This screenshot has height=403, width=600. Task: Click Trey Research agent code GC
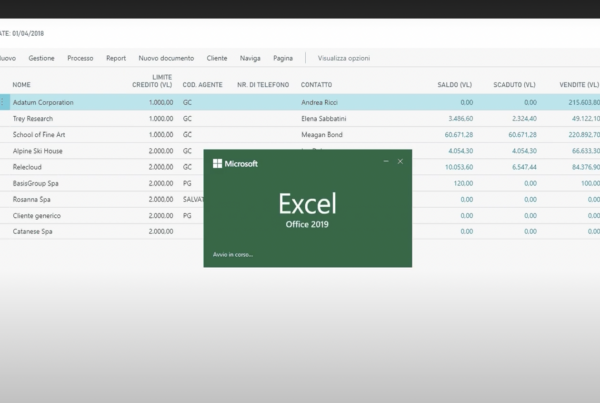pyautogui.click(x=187, y=119)
